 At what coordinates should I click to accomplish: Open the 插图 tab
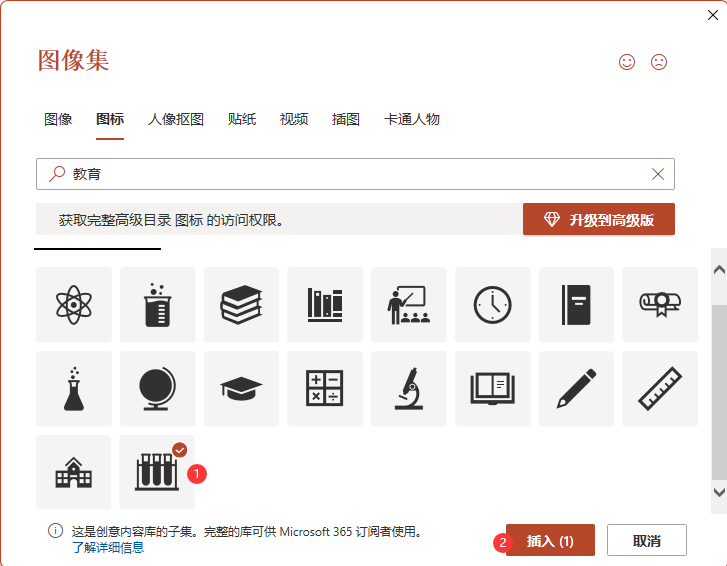click(x=346, y=119)
